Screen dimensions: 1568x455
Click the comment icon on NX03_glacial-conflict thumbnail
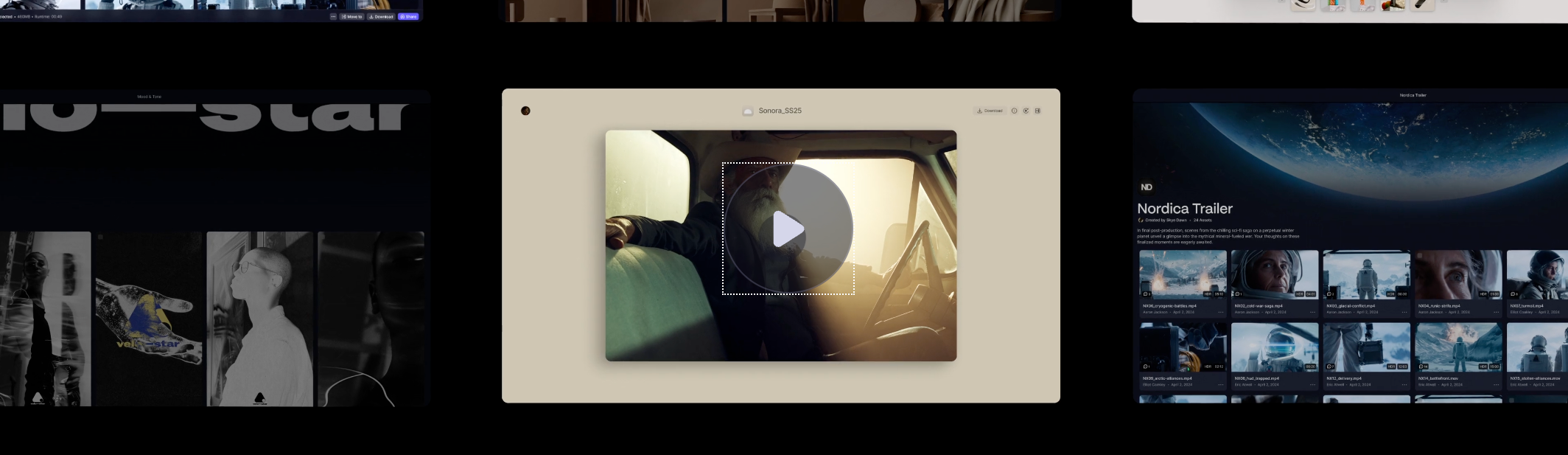coord(1330,294)
